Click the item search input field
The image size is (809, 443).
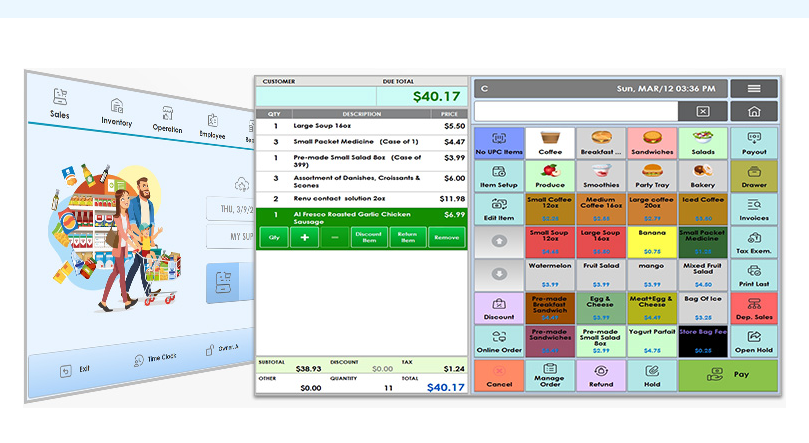tap(576, 112)
